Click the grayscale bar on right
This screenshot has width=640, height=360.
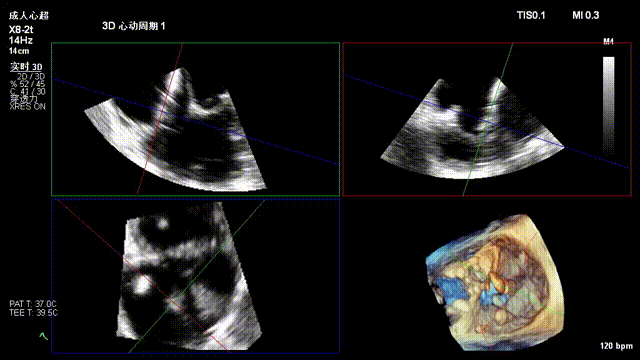click(x=609, y=104)
